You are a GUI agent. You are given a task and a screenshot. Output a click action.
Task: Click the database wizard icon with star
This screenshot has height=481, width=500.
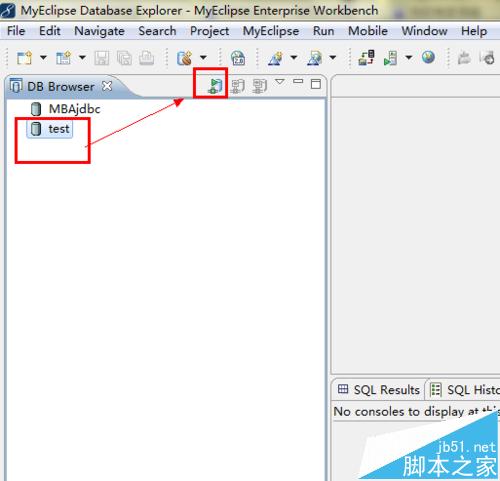[x=184, y=58]
